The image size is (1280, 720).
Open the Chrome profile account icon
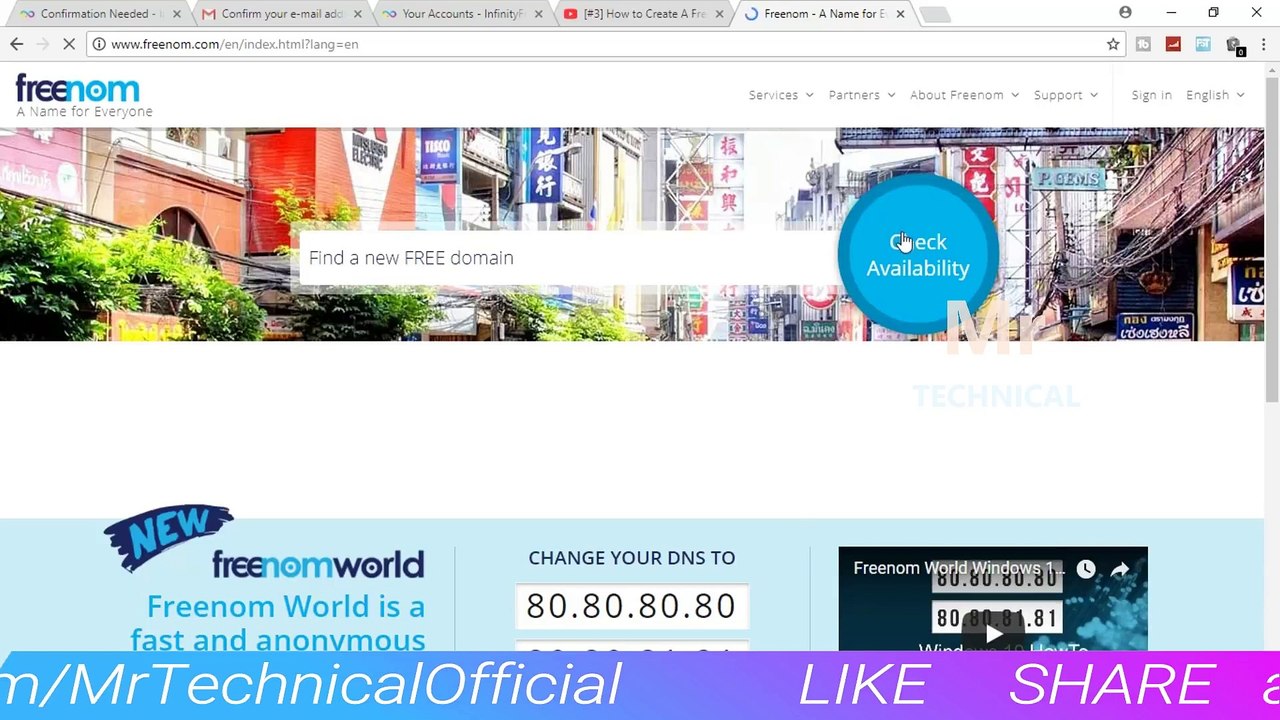tap(1125, 13)
